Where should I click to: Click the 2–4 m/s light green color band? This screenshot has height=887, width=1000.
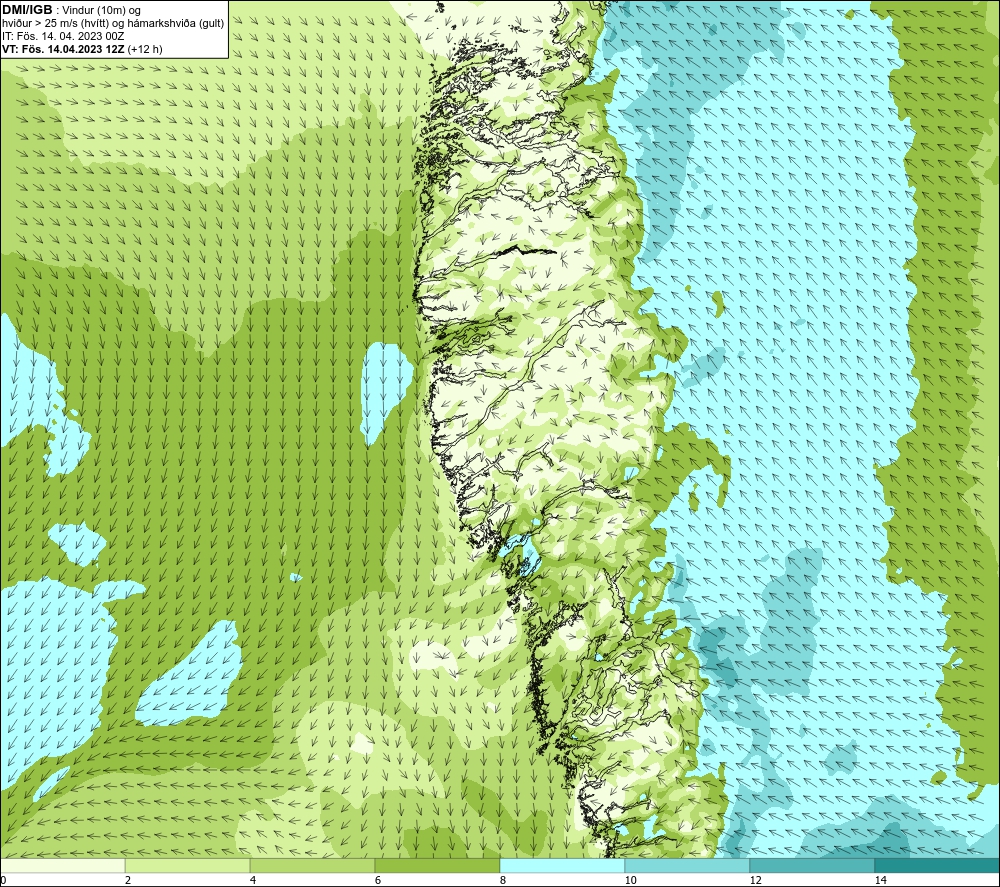[x=187, y=865]
